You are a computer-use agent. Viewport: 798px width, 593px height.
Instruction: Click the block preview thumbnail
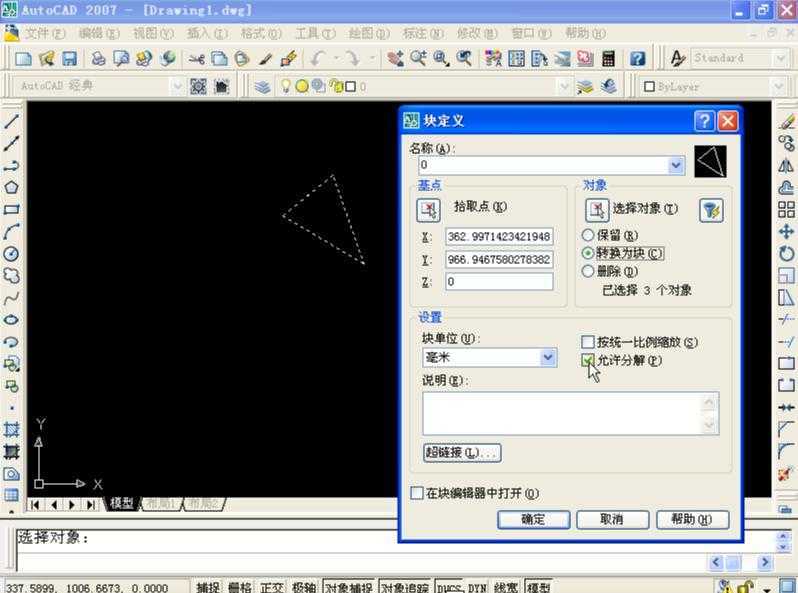[x=710, y=161]
